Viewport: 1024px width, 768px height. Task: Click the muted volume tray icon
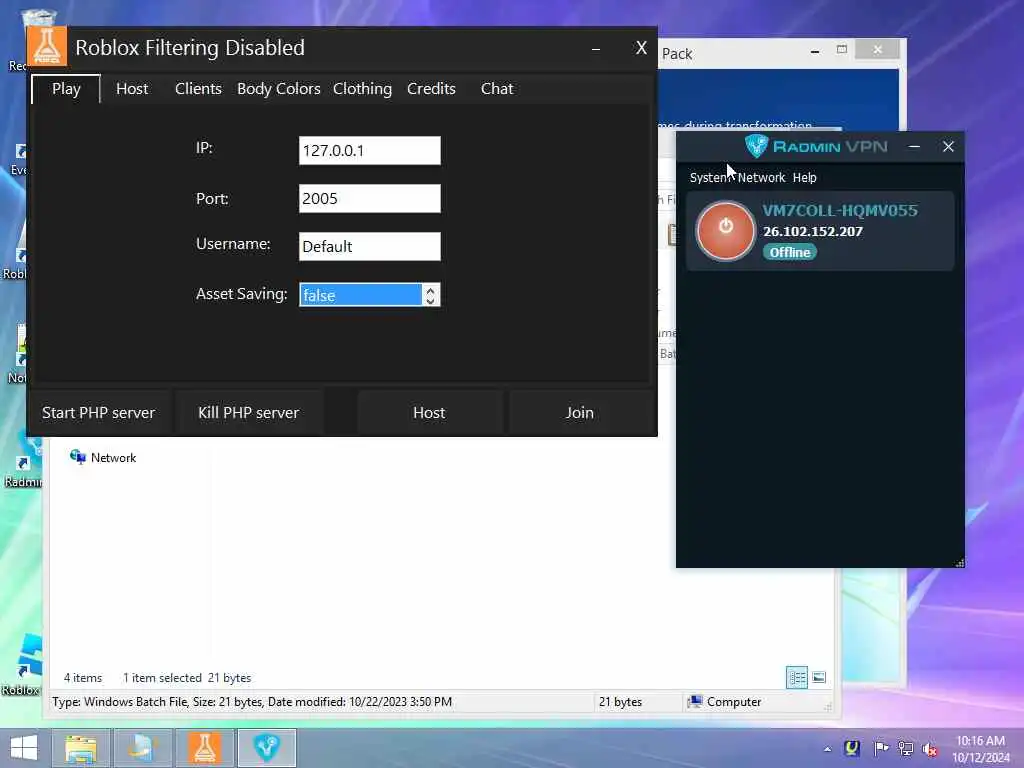(931, 748)
